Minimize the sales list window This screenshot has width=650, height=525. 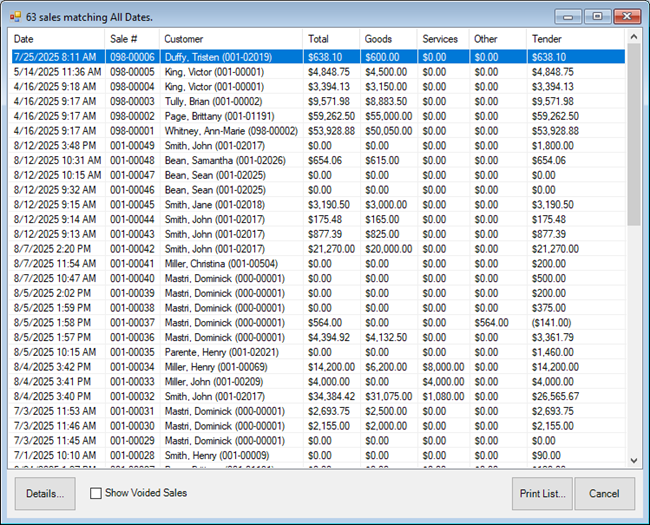(568, 17)
